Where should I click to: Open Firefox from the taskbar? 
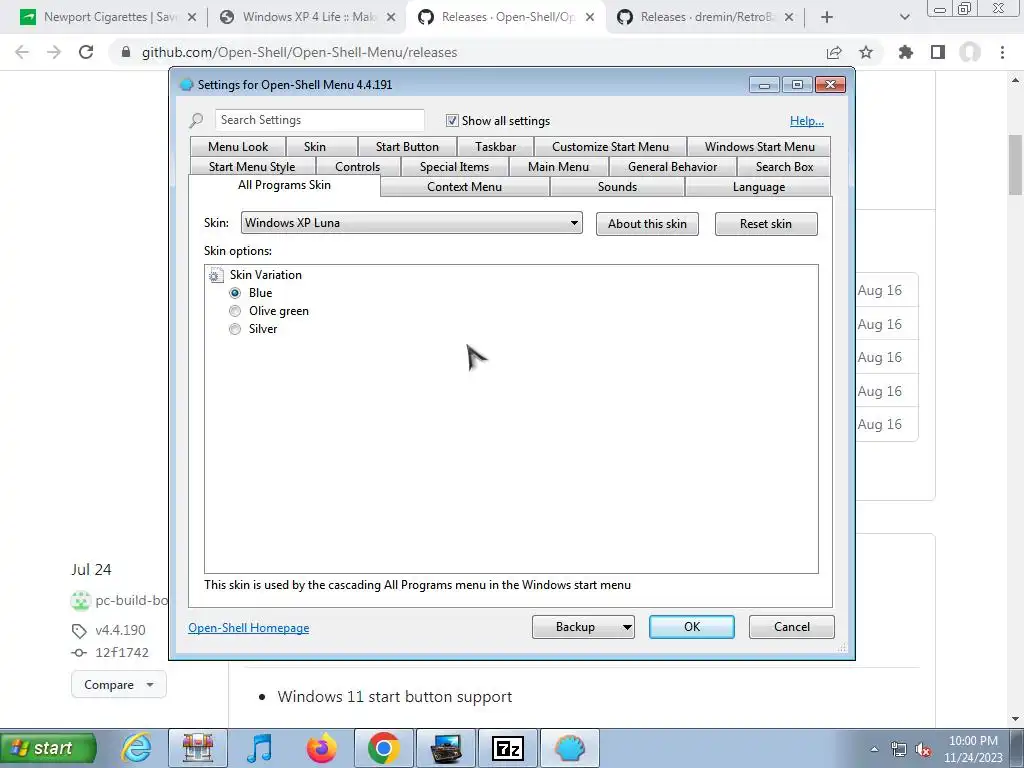click(321, 748)
